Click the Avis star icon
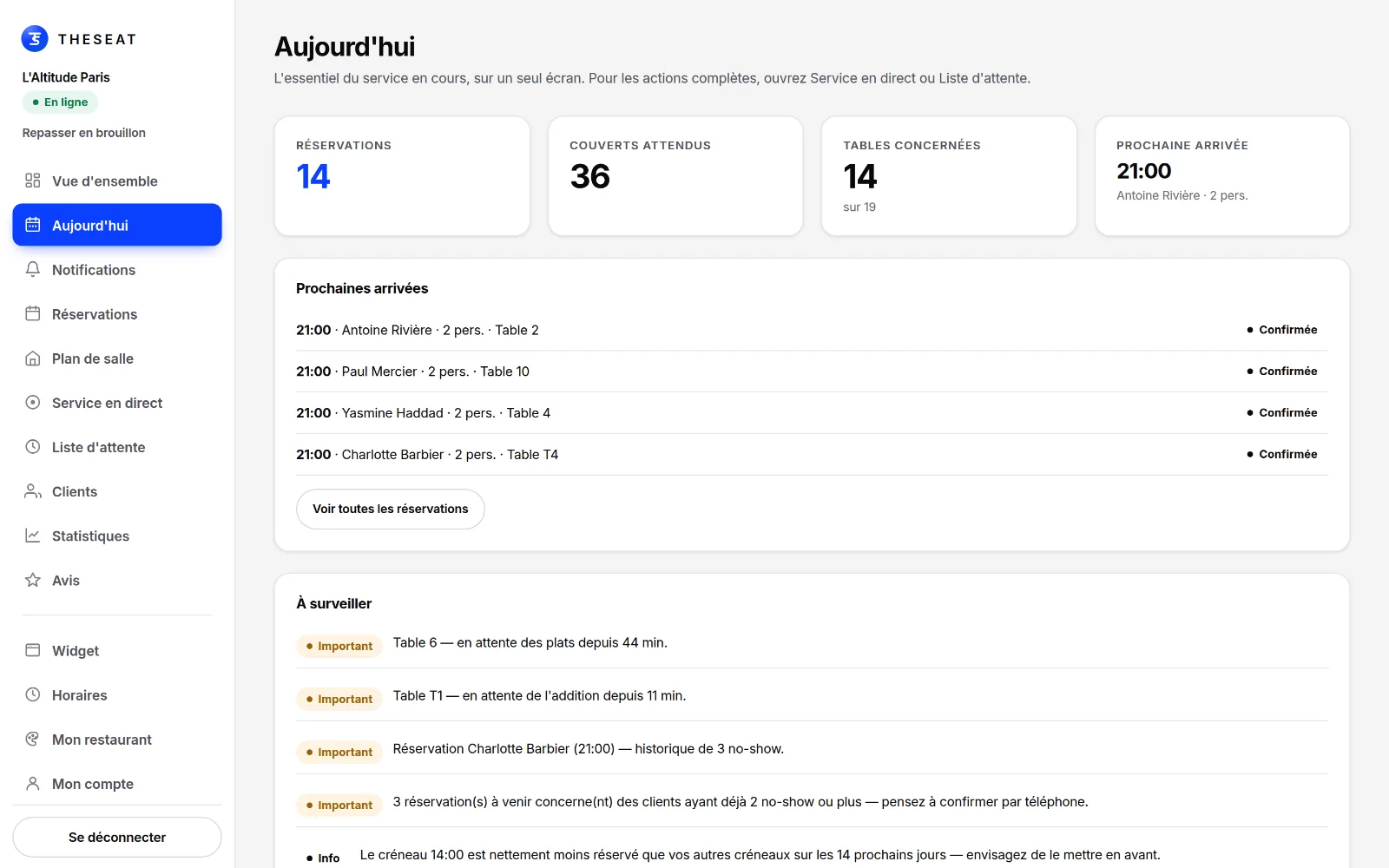 (33, 580)
